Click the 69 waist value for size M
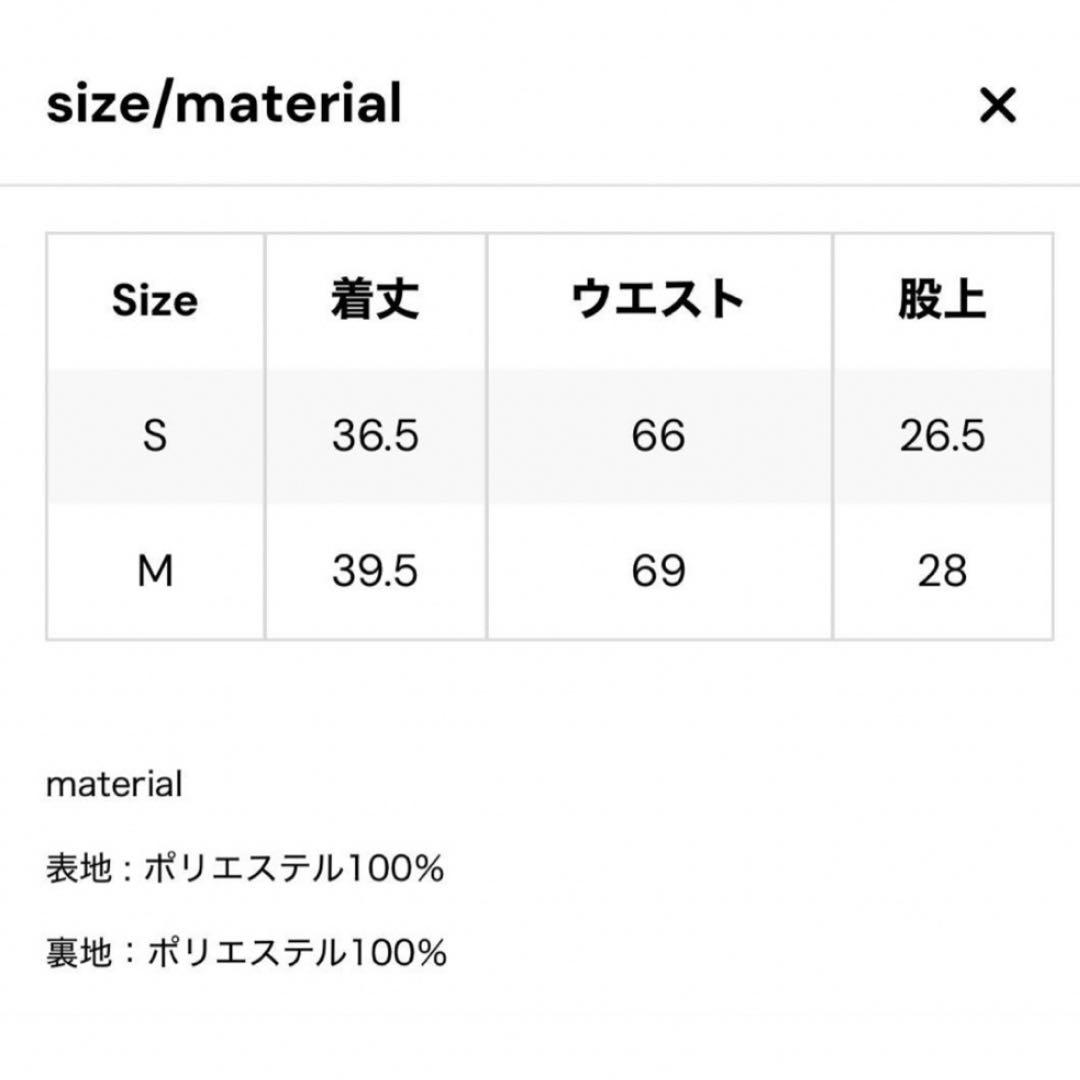Viewport: 1080px width, 1080px height. pyautogui.click(x=657, y=570)
